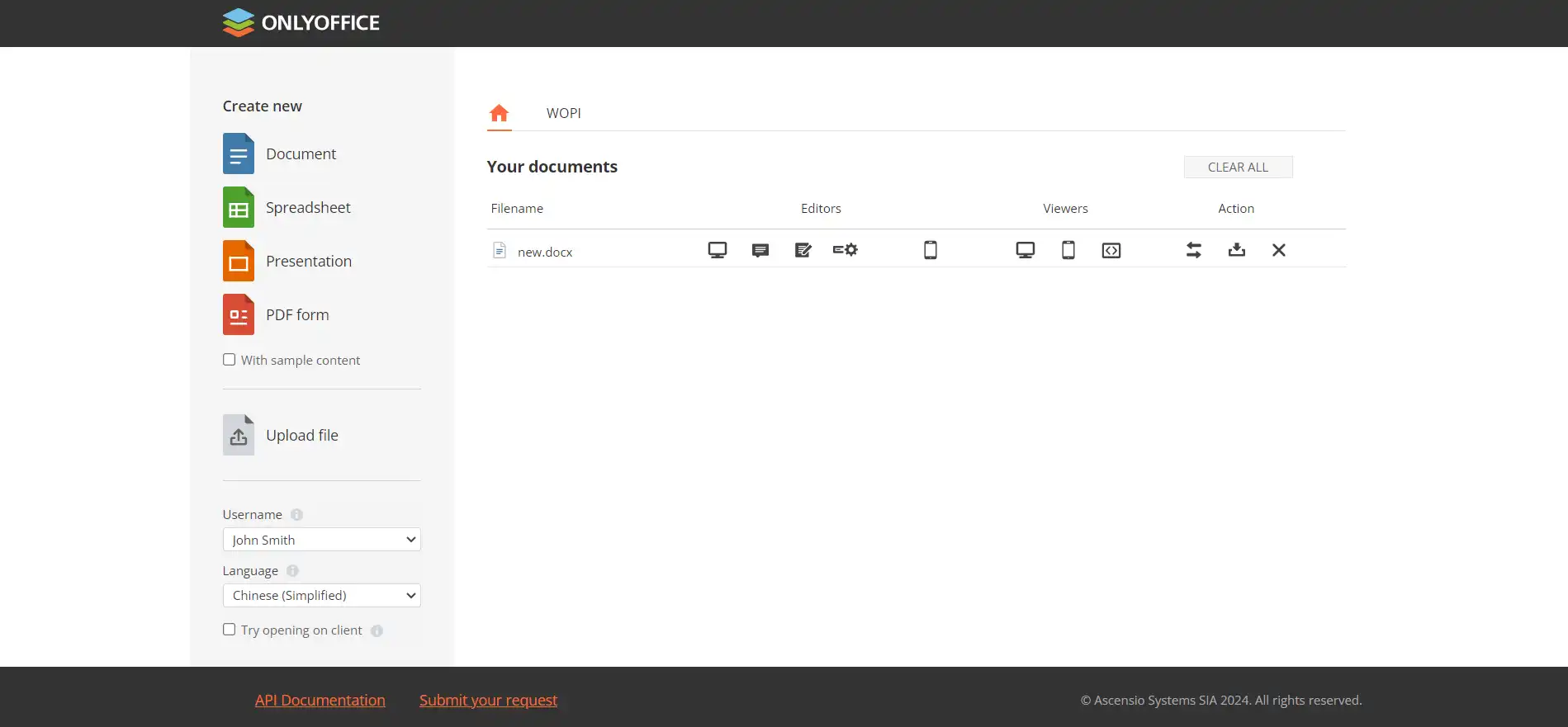Viewport: 1568px width, 727px height.
Task: Open new.docx in desktop viewer
Action: click(1025, 250)
